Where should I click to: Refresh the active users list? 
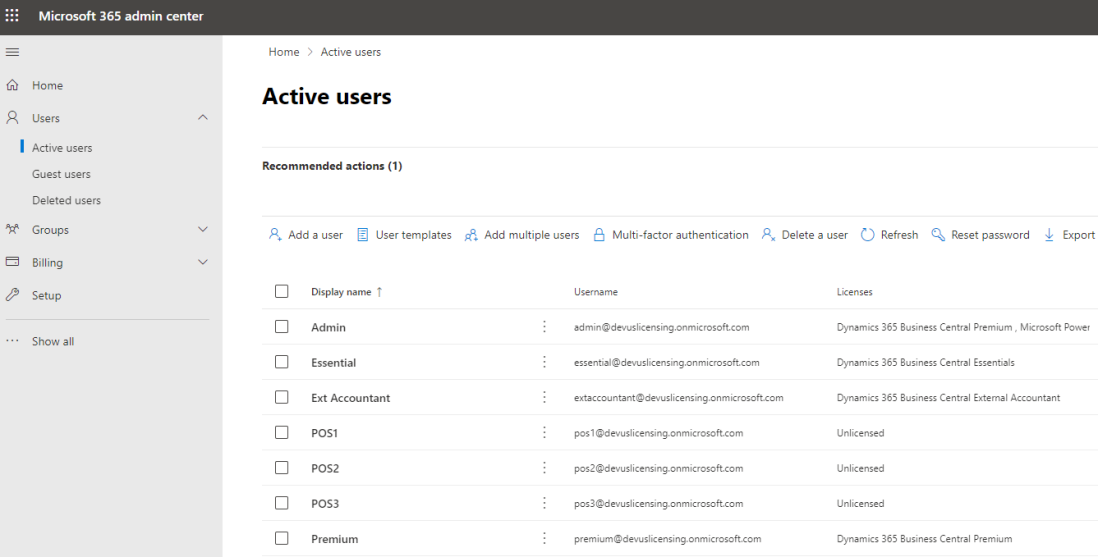click(x=868, y=235)
